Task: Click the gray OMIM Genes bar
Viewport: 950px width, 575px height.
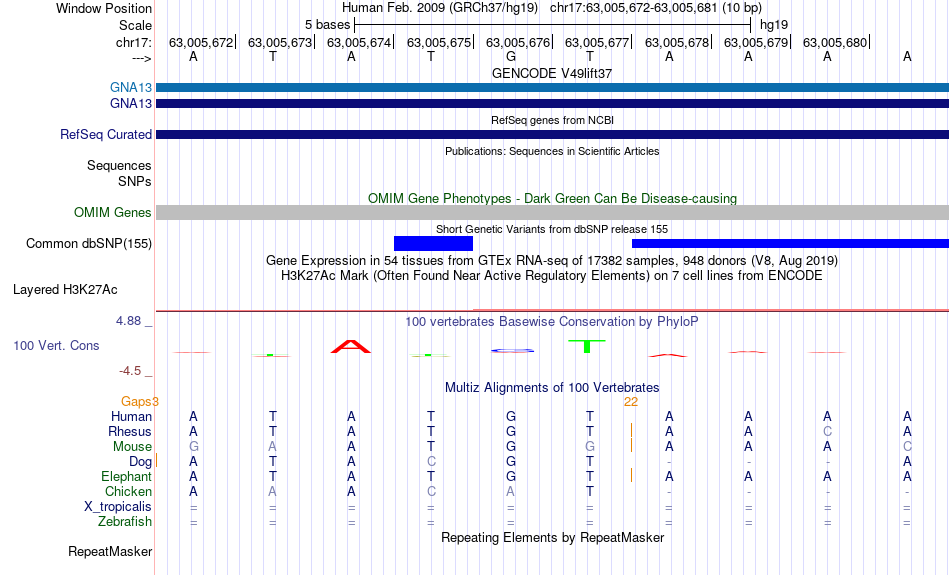Action: tap(553, 212)
